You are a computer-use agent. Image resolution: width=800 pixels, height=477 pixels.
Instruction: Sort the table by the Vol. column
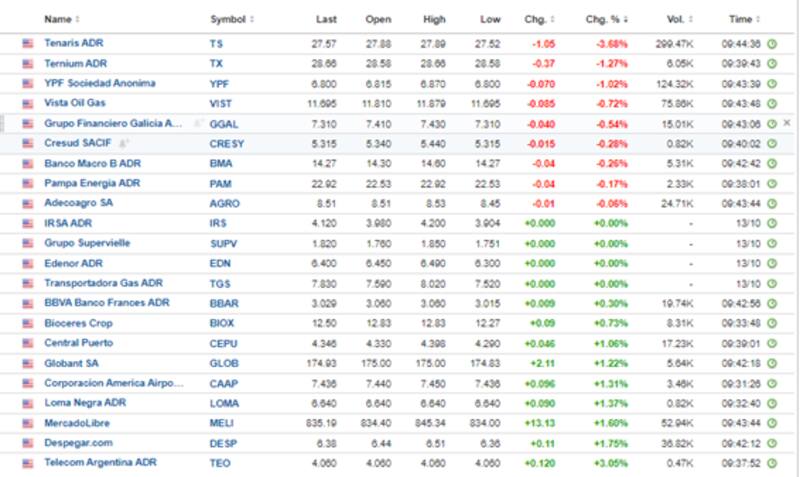(x=679, y=20)
